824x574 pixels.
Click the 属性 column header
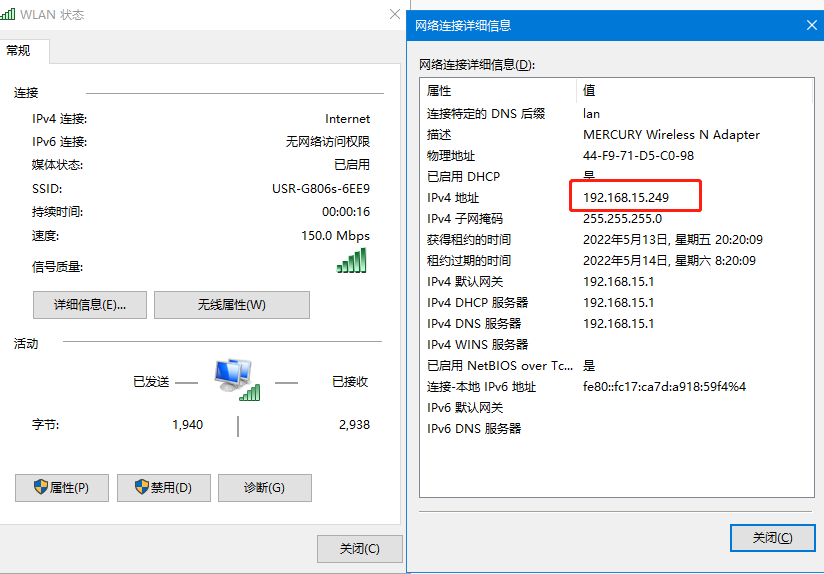(440, 91)
